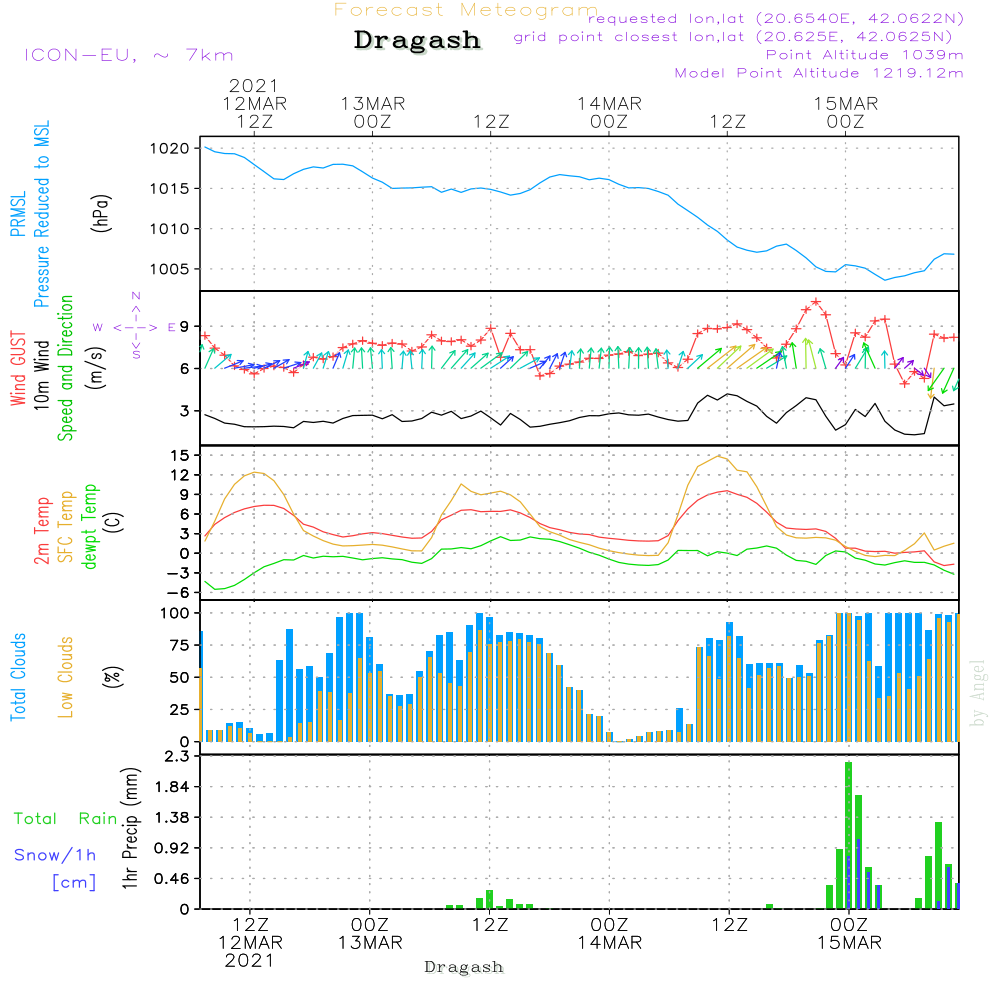The image size is (1000, 1000).
Task: Click precipitation axis value 0.92
Action: (172, 848)
